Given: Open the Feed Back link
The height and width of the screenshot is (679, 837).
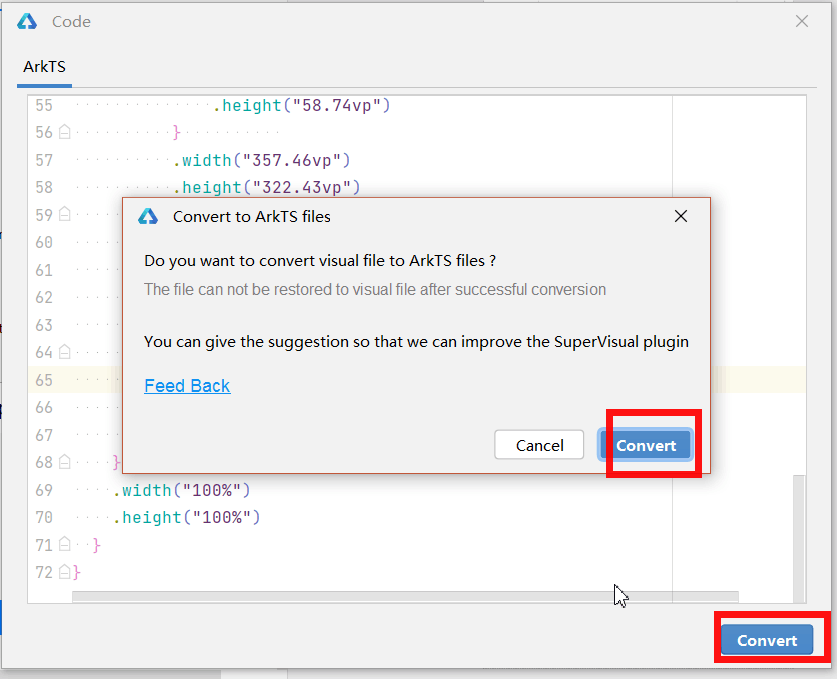Looking at the screenshot, I should click(x=187, y=385).
